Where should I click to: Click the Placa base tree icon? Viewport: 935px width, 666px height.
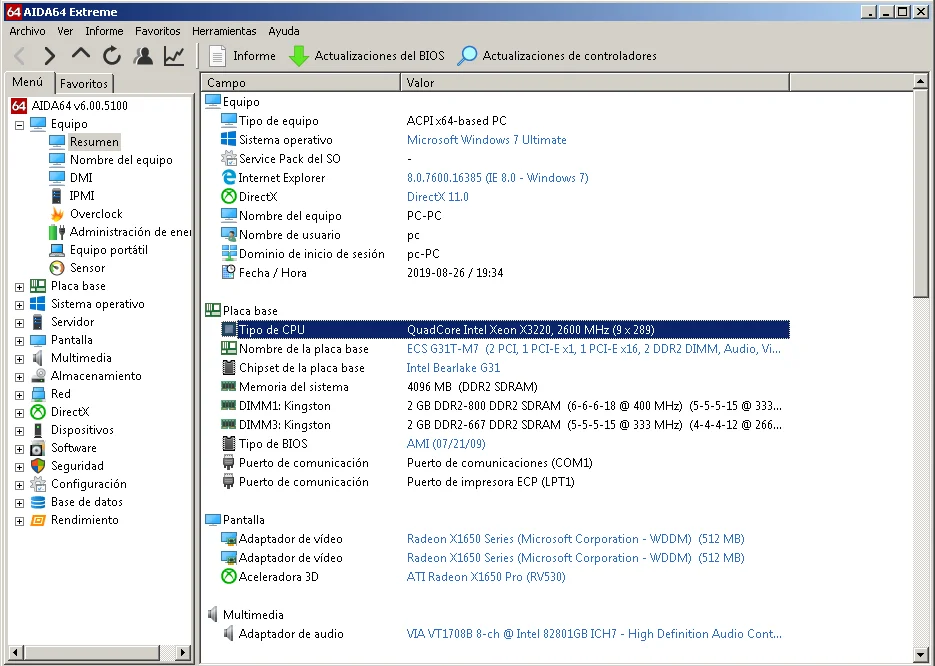pyautogui.click(x=38, y=286)
